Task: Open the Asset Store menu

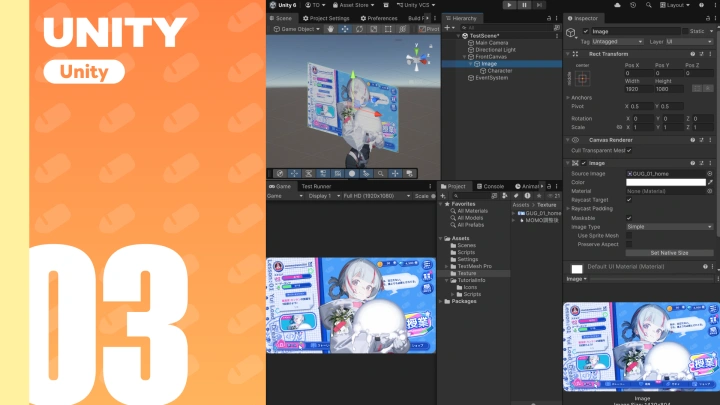Action: (354, 5)
